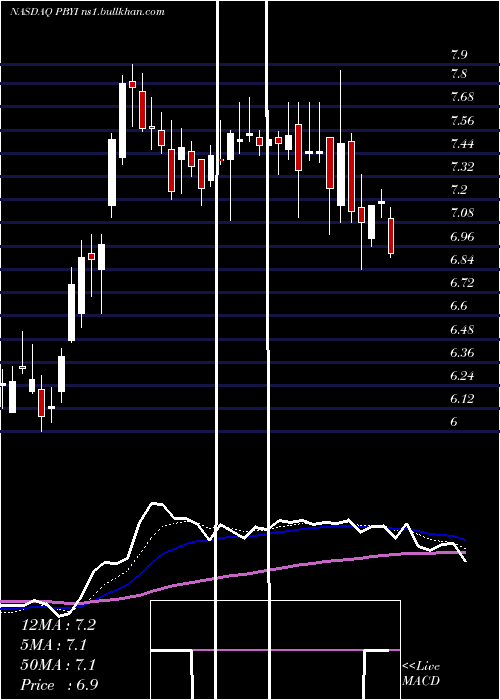Screen dimensions: 500x700
Task: Click the <<Live MACD label
Action: tap(421, 673)
